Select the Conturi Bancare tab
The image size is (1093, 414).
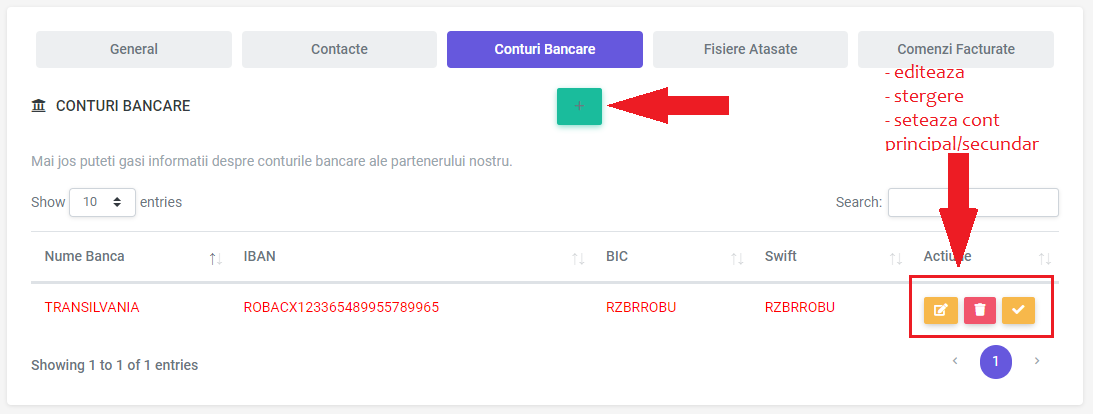[545, 49]
